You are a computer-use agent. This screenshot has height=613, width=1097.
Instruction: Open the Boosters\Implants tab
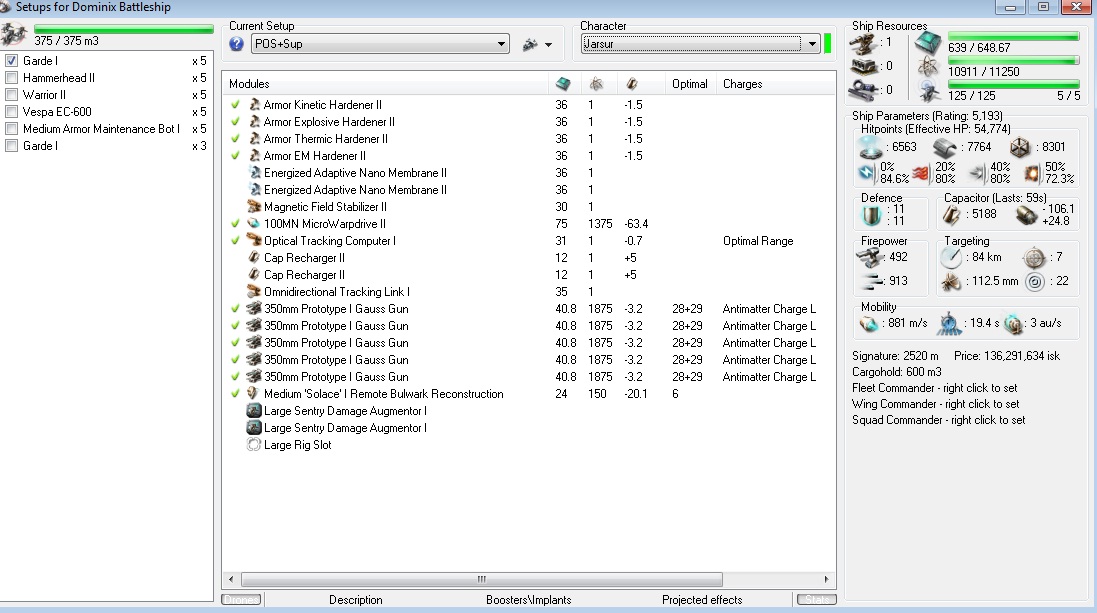528,600
